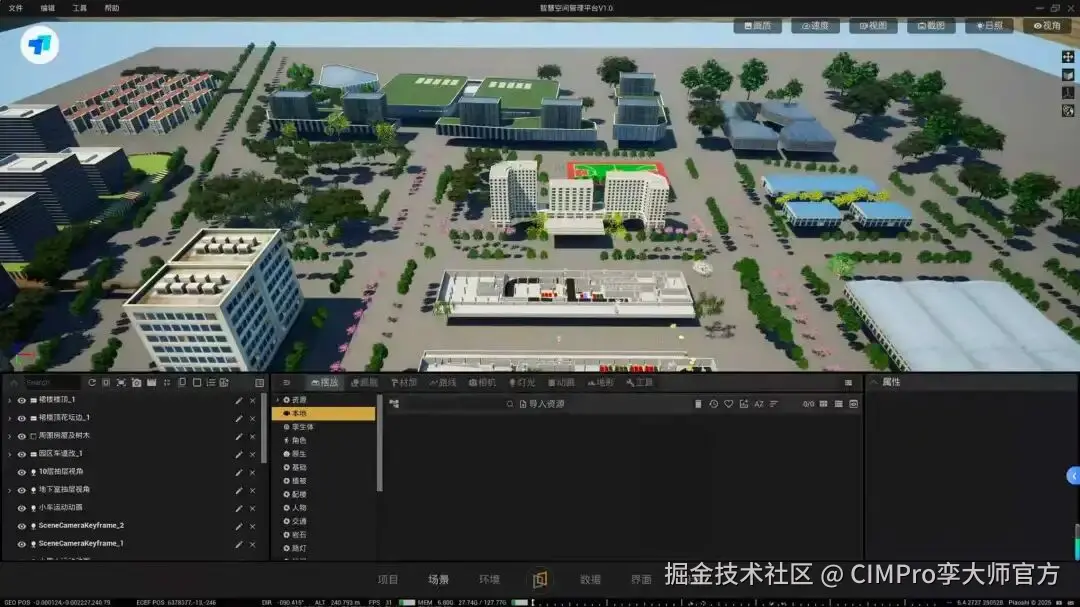Image resolution: width=1080 pixels, height=607 pixels.
Task: Click the 日照 sunlight button
Action: [988, 25]
